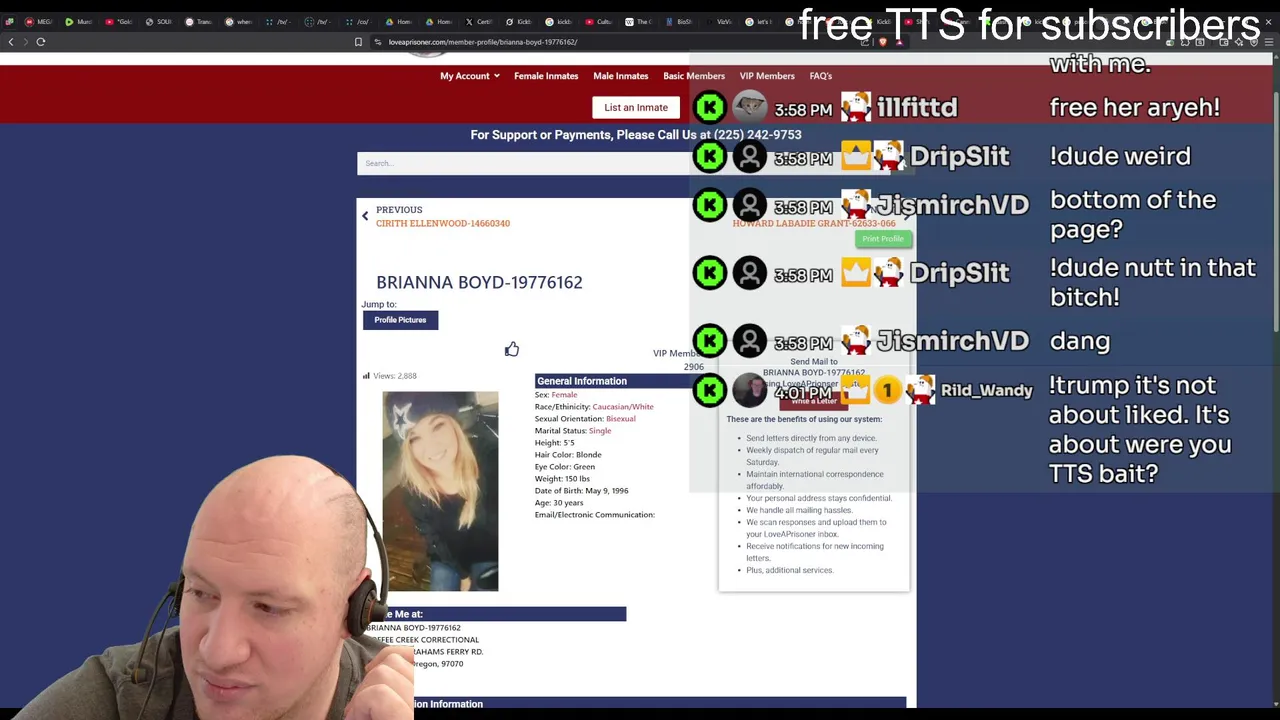Reload the page with the refresh icon
The height and width of the screenshot is (720, 1280).
point(41,42)
